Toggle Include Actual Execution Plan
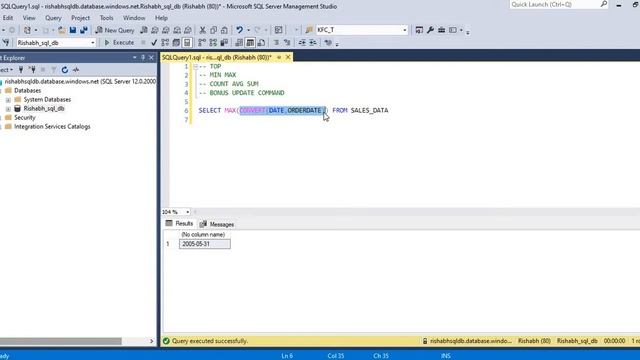 click(202, 42)
